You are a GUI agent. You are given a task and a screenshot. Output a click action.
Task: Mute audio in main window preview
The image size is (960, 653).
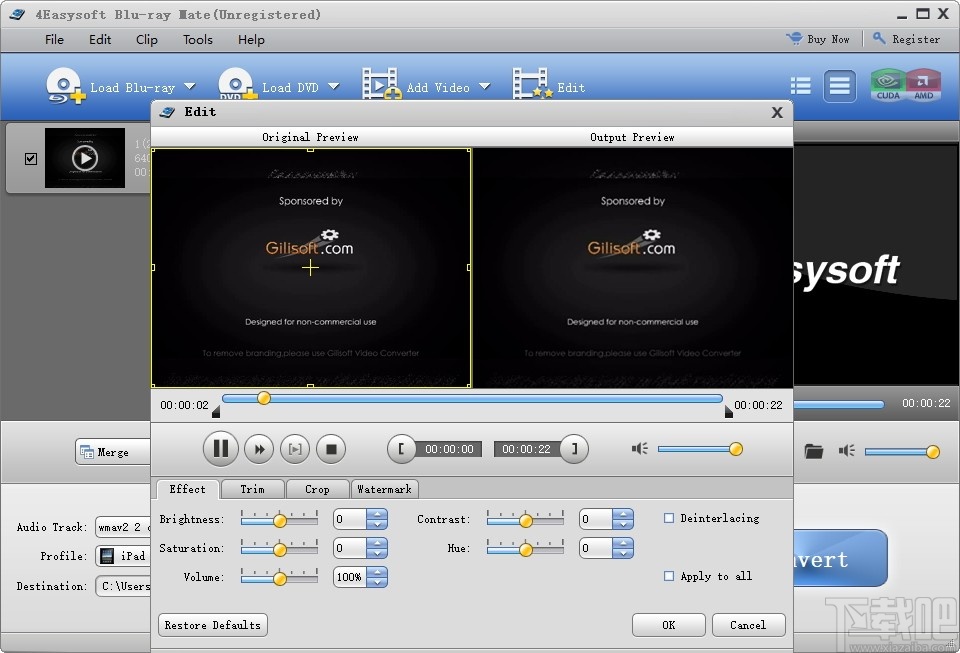click(847, 451)
